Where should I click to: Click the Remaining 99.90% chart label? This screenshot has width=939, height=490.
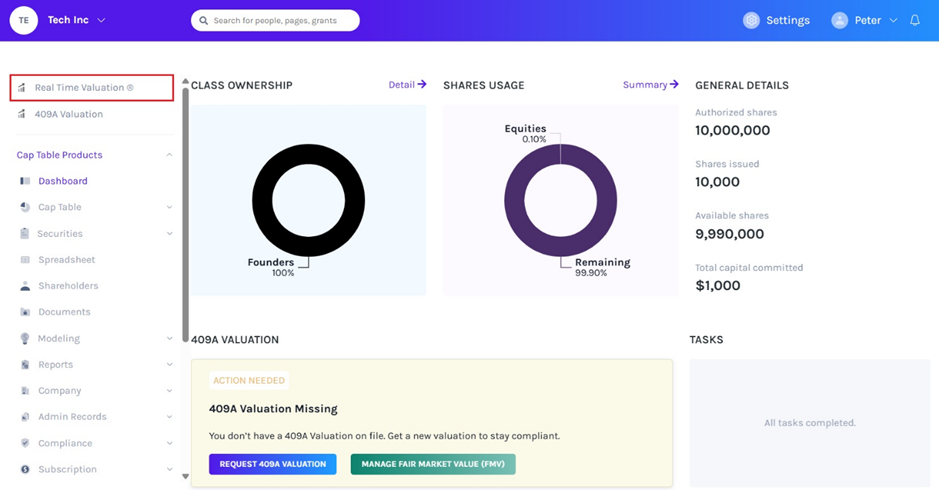point(602,267)
